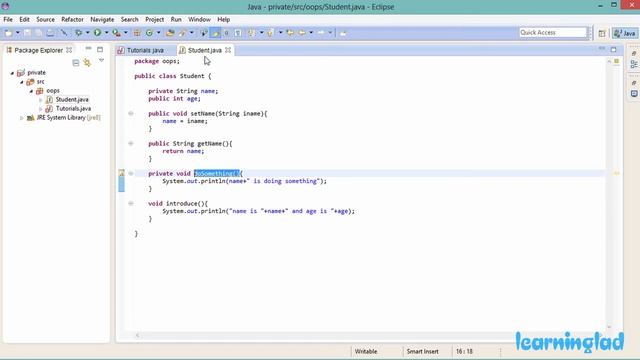Image resolution: width=640 pixels, height=360 pixels.
Task: Click the Package Explorer tab title
Action: pos(38,50)
